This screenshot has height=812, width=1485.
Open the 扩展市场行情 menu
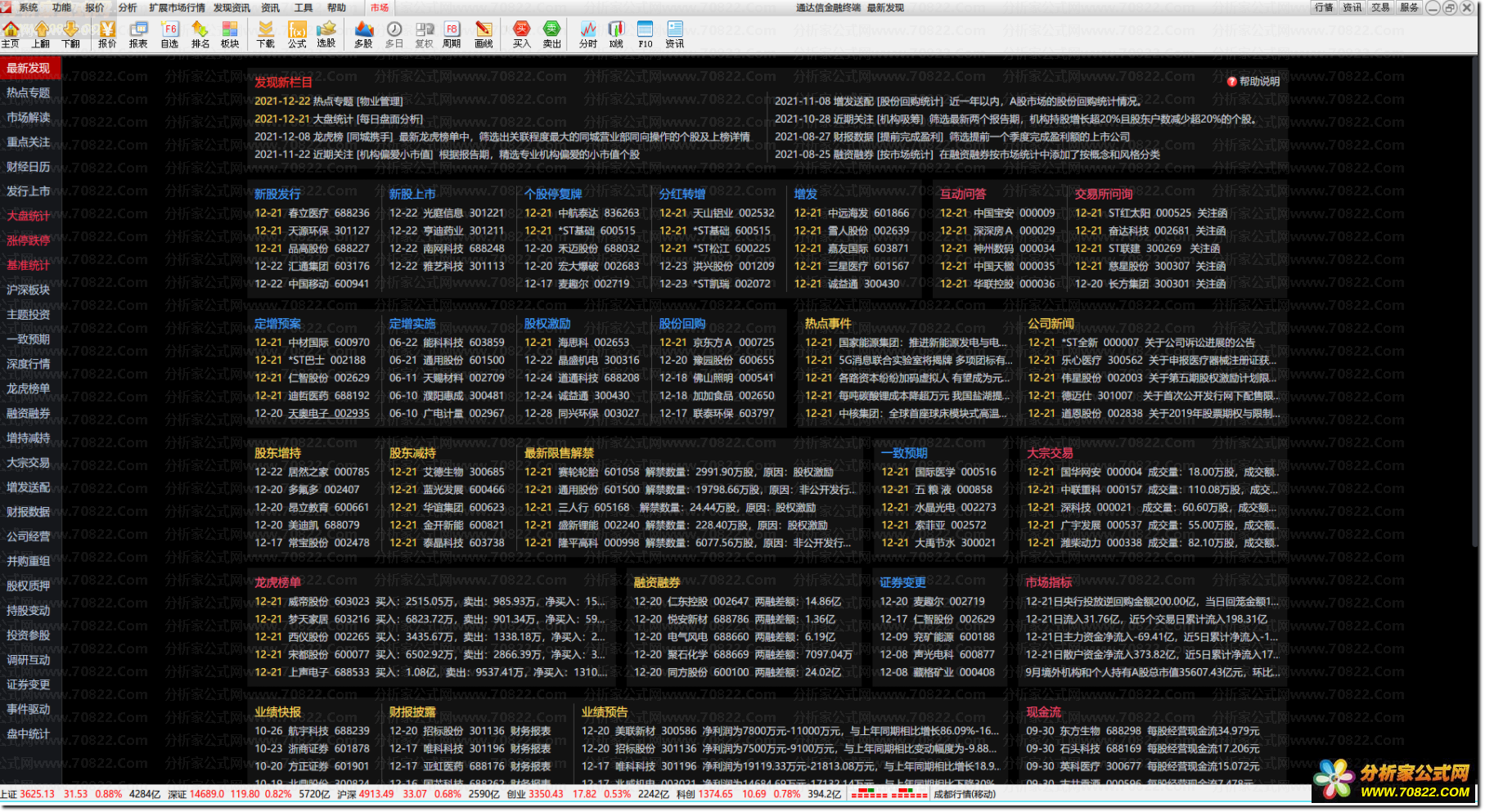point(177,7)
